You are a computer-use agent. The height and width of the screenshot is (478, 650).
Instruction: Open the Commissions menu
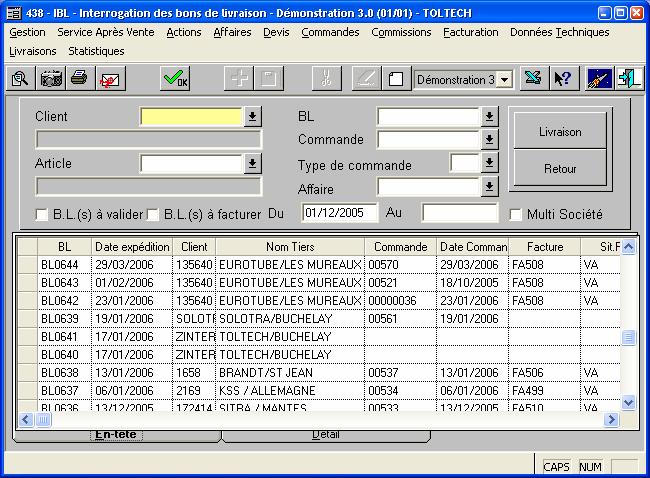(401, 32)
